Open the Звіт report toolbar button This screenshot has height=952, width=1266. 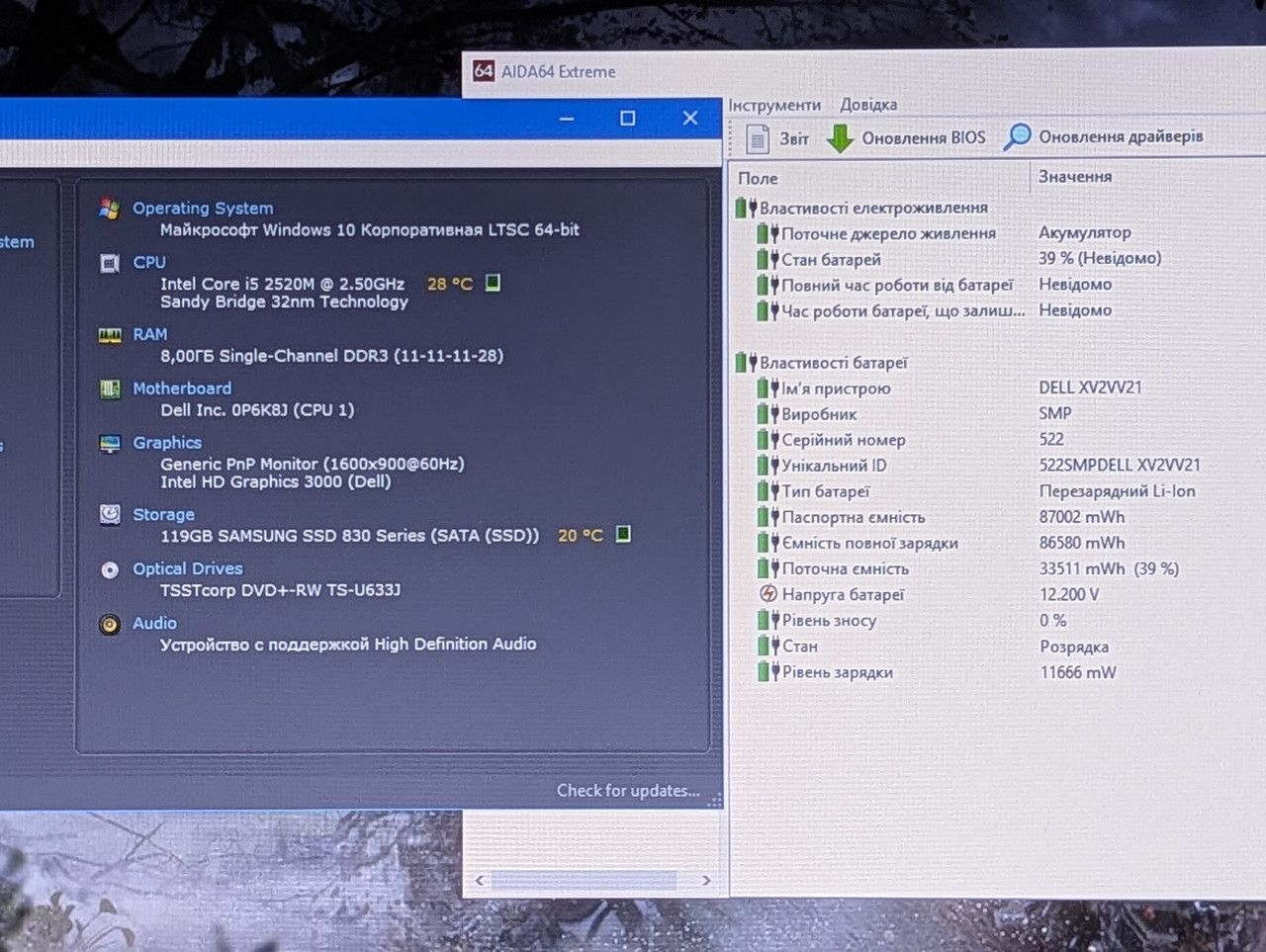pos(777,138)
